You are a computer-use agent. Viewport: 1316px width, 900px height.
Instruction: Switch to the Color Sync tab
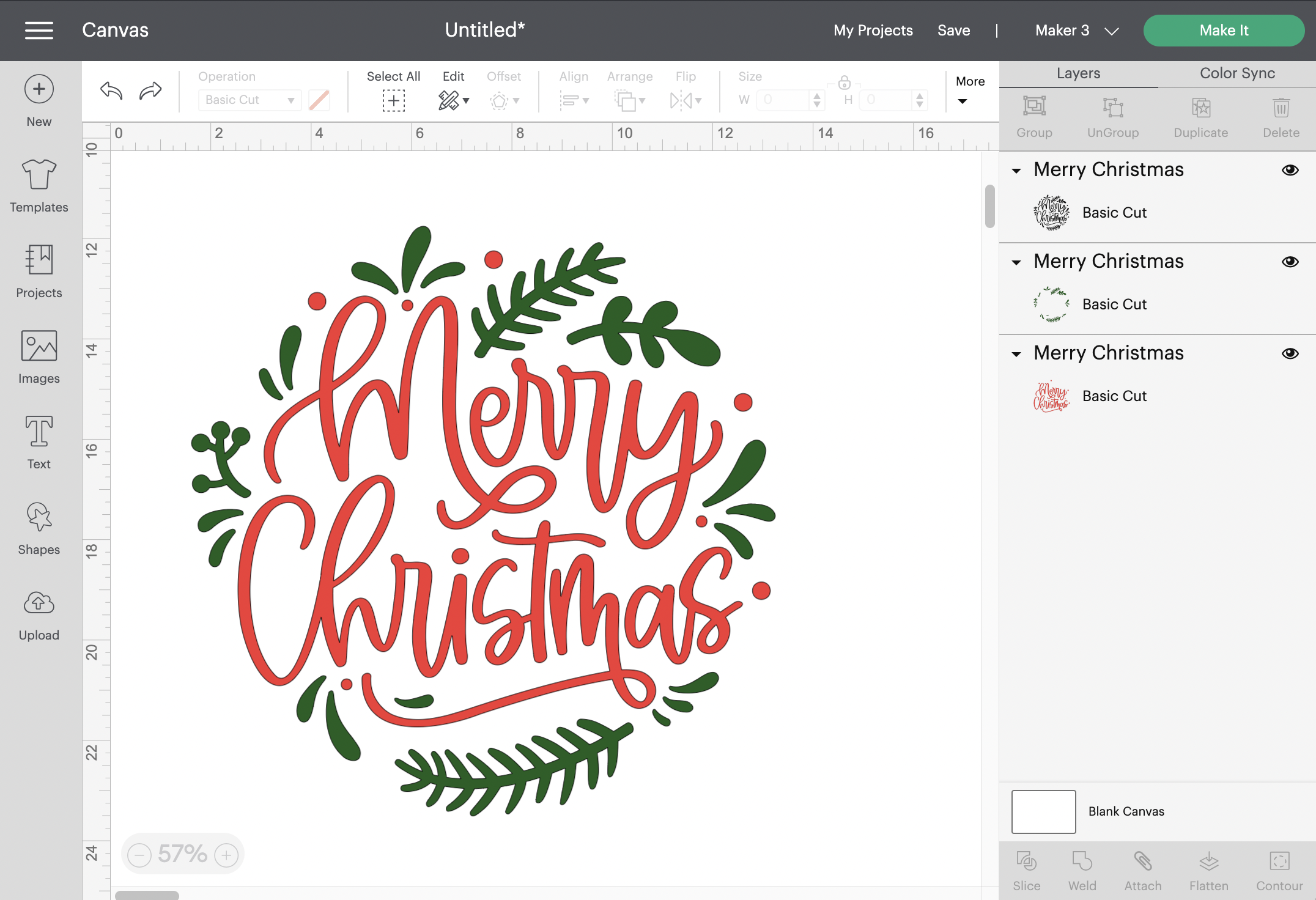tap(1236, 72)
